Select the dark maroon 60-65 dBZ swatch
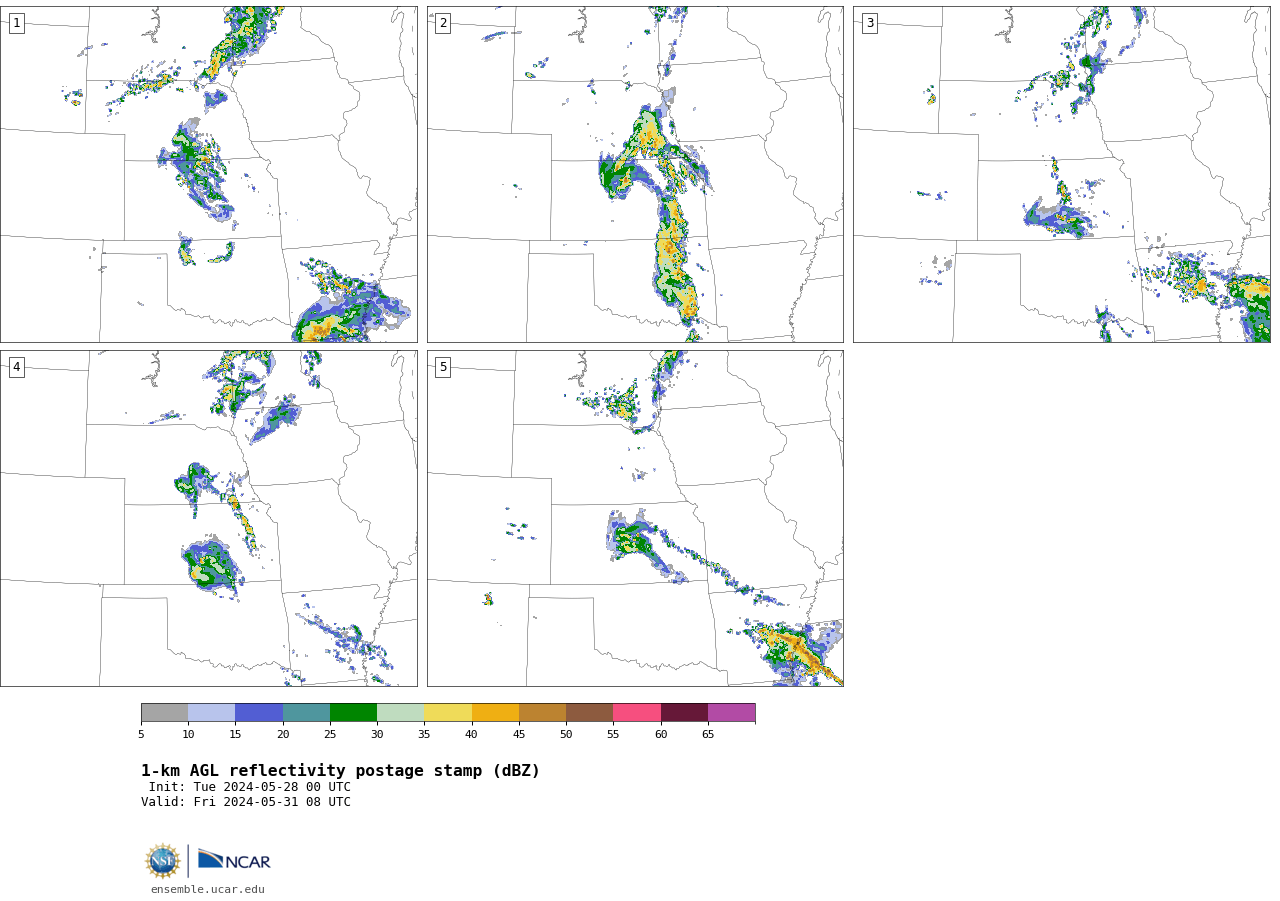The image size is (1280, 901). (x=684, y=712)
